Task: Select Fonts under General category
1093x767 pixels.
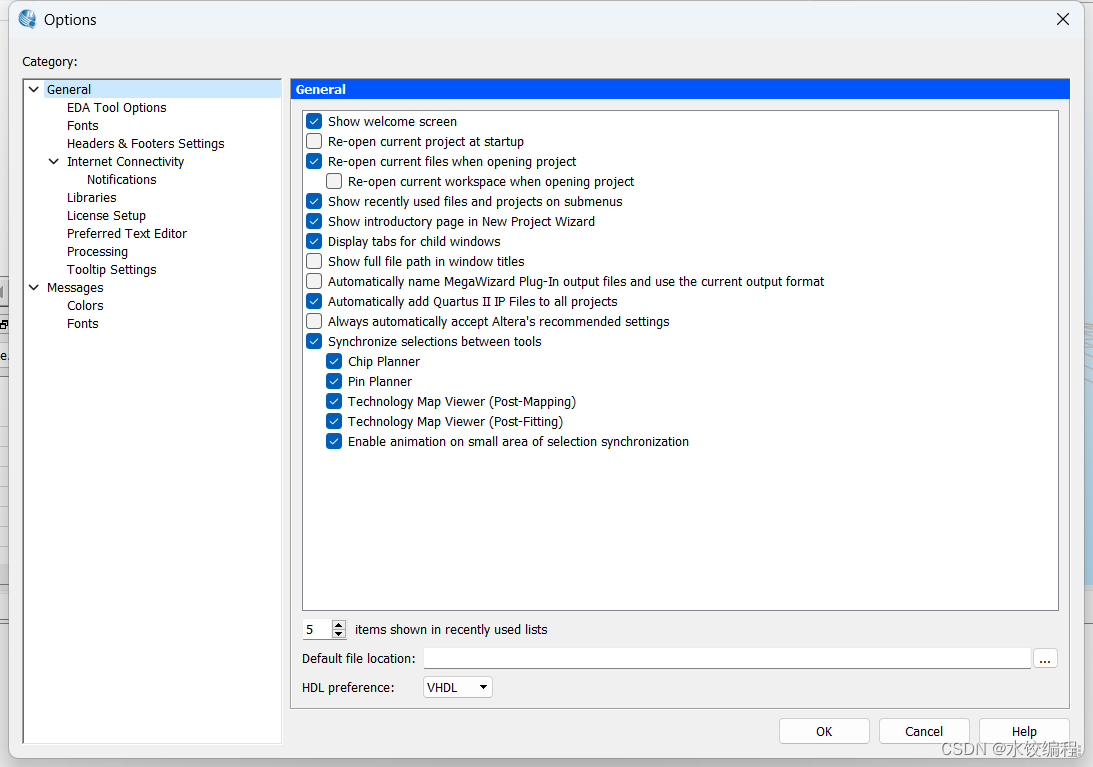Action: click(x=82, y=126)
